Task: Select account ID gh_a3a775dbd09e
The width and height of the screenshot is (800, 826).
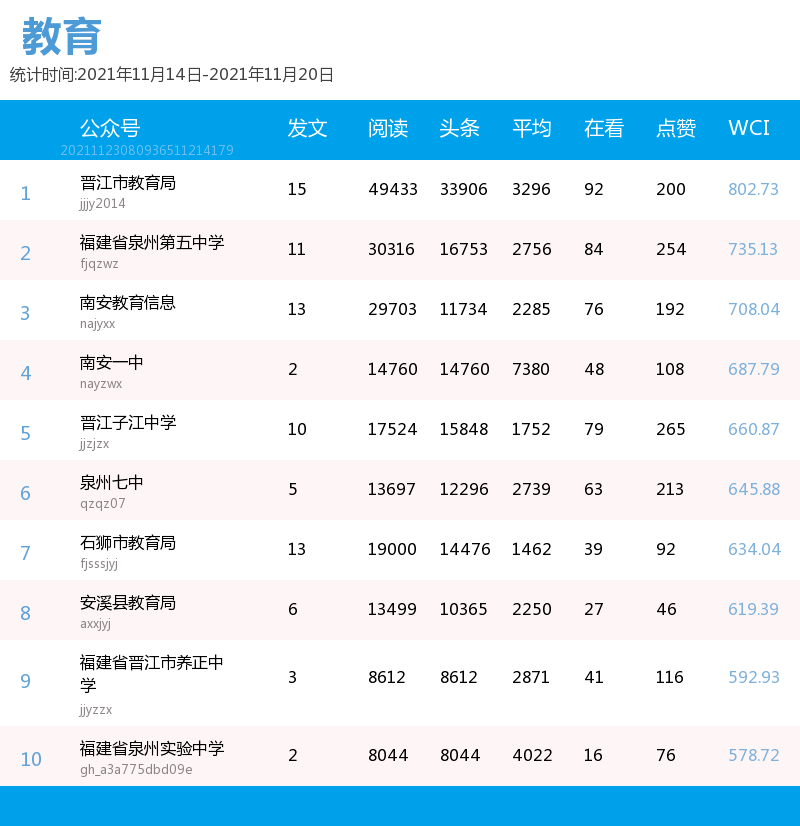Action: (x=136, y=770)
